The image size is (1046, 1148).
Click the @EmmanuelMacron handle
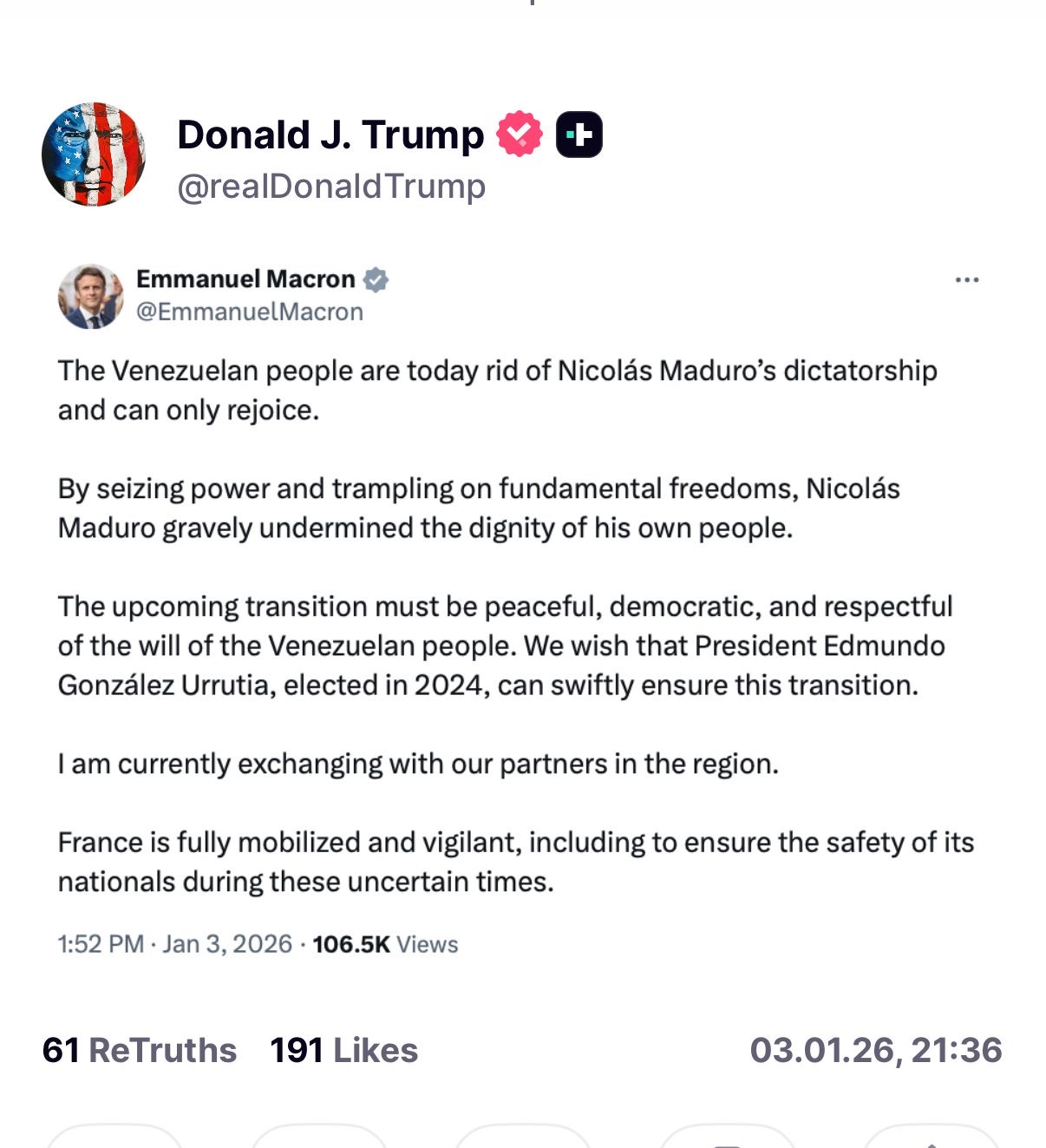250,312
